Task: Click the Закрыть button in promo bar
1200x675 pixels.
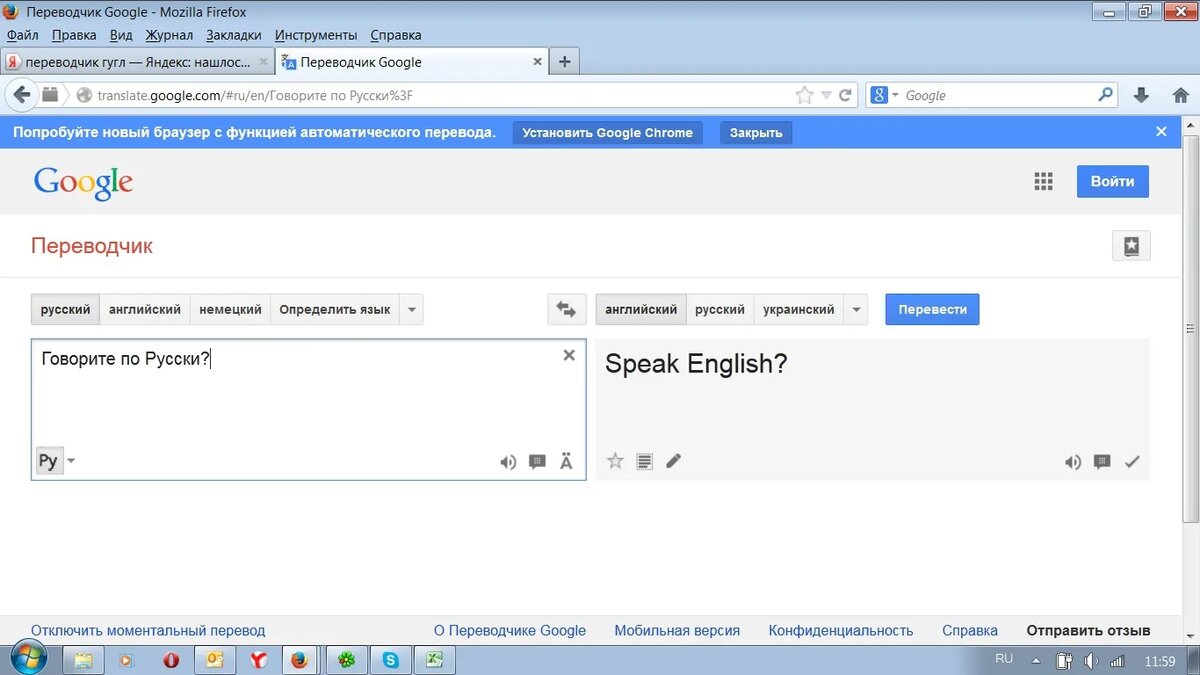Action: click(x=756, y=133)
